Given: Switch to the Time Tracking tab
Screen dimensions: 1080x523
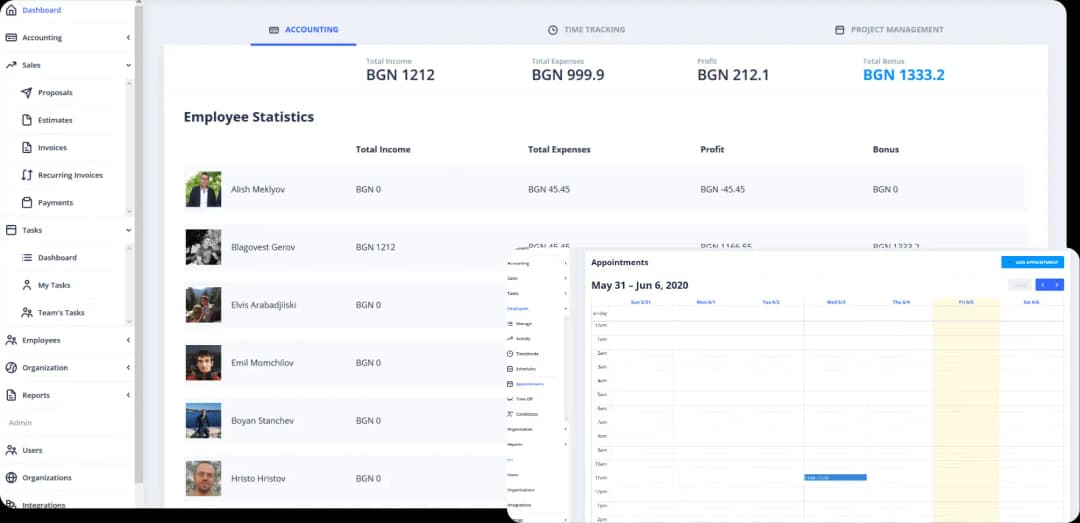Looking at the screenshot, I should click(586, 30).
